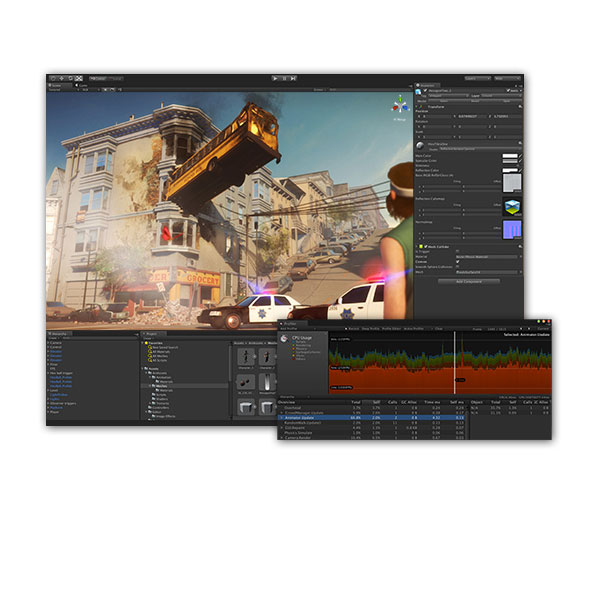Screen dimensions: 600x600
Task: Toggle the Static checkbox in the Inspector
Action: [x=509, y=91]
